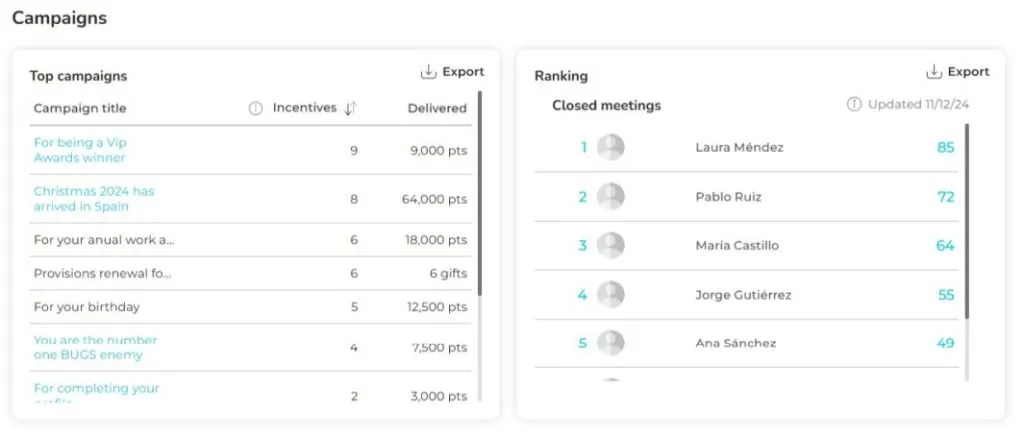Viewport: 1024px width, 437px height.
Task: Click the Top campaigns export download icon
Action: click(x=428, y=72)
